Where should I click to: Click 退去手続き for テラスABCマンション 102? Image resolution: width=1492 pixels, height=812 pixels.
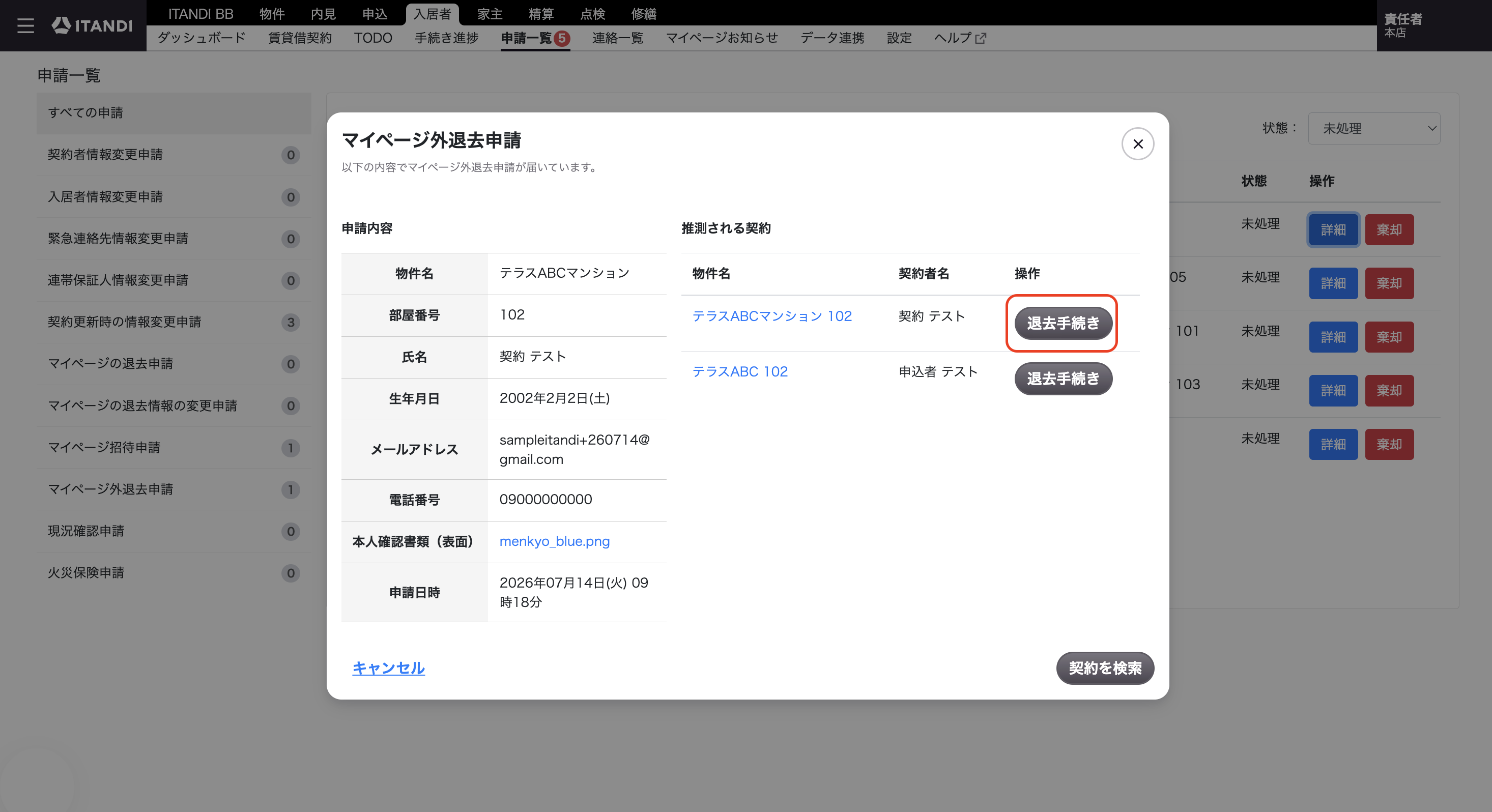tap(1063, 323)
